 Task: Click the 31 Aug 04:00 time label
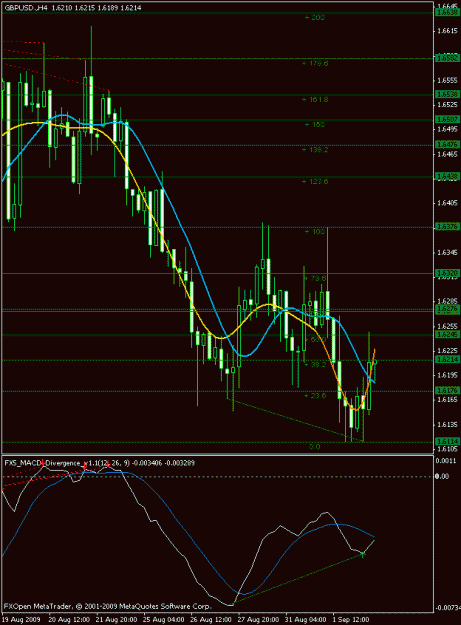tap(305, 620)
